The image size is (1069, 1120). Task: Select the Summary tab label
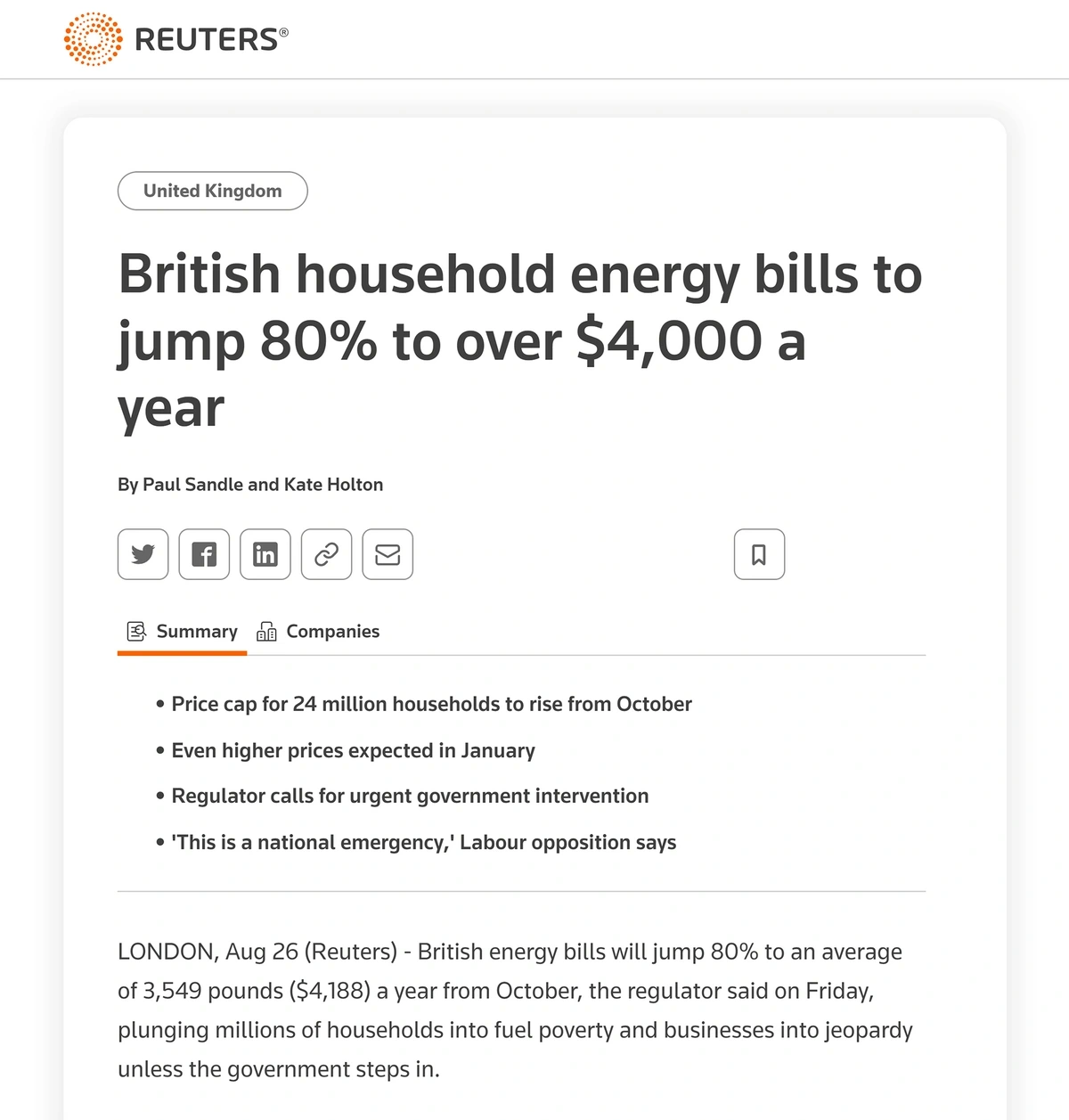pyautogui.click(x=197, y=632)
